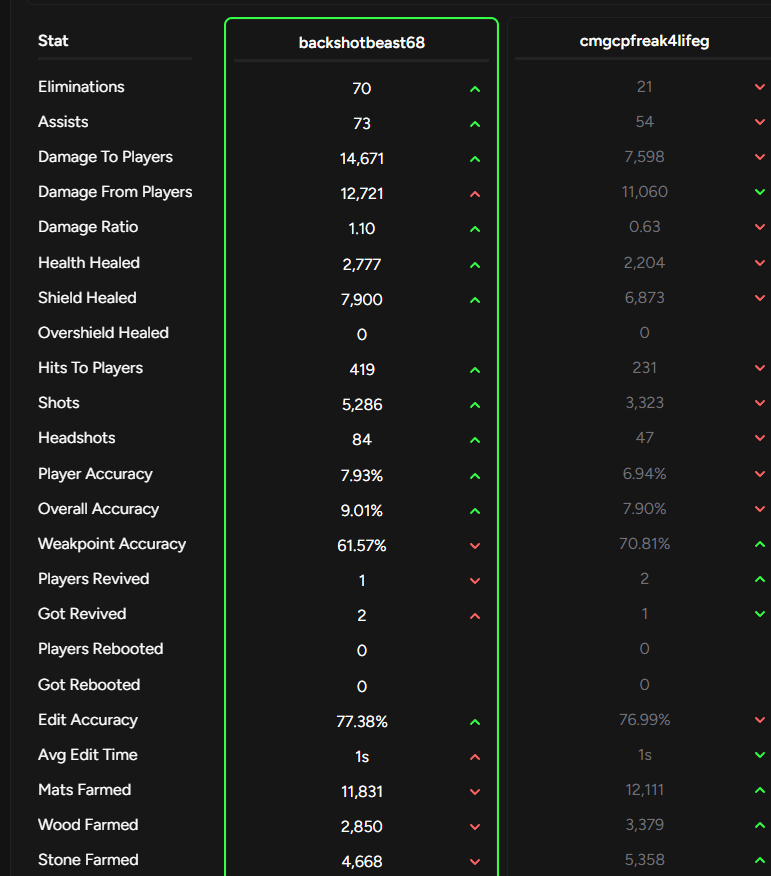Click the Hits To Players label

pos(91,368)
